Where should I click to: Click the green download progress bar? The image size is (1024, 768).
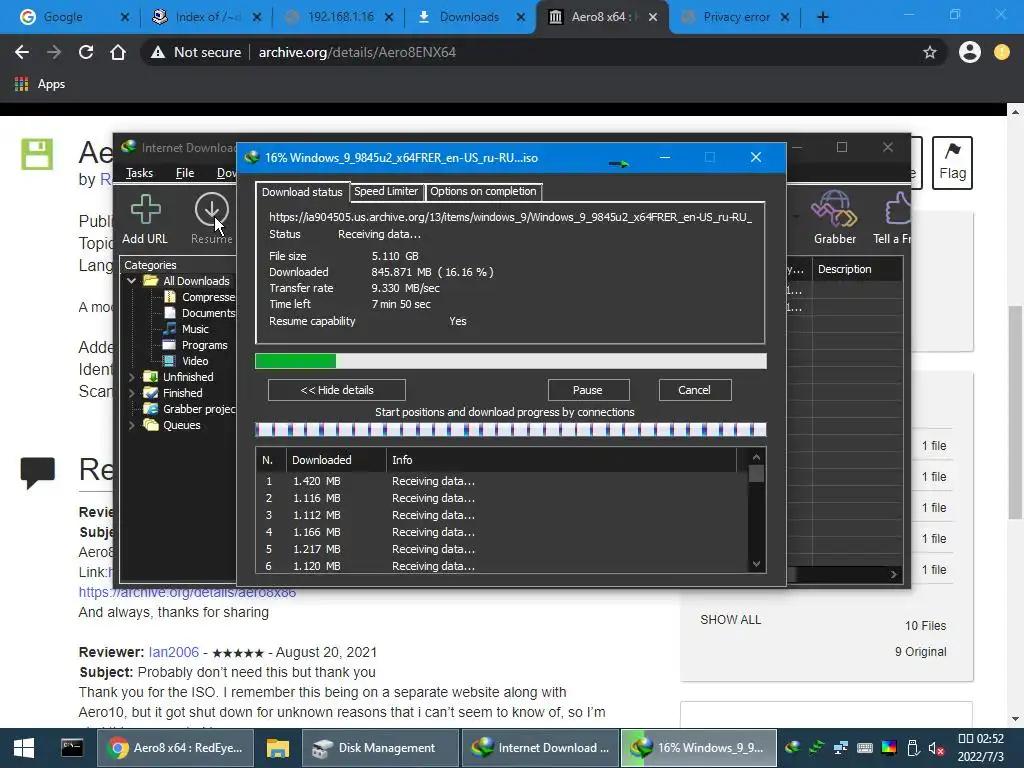click(x=511, y=361)
